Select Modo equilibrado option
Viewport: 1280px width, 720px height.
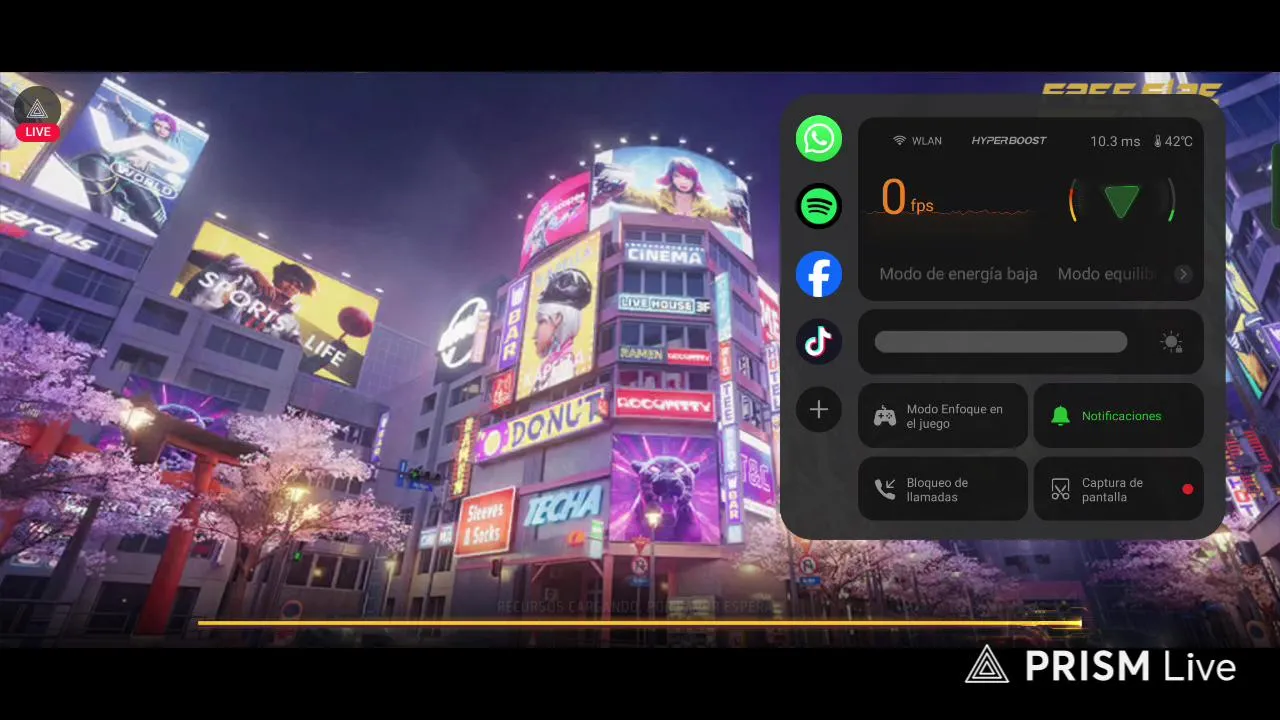1107,274
